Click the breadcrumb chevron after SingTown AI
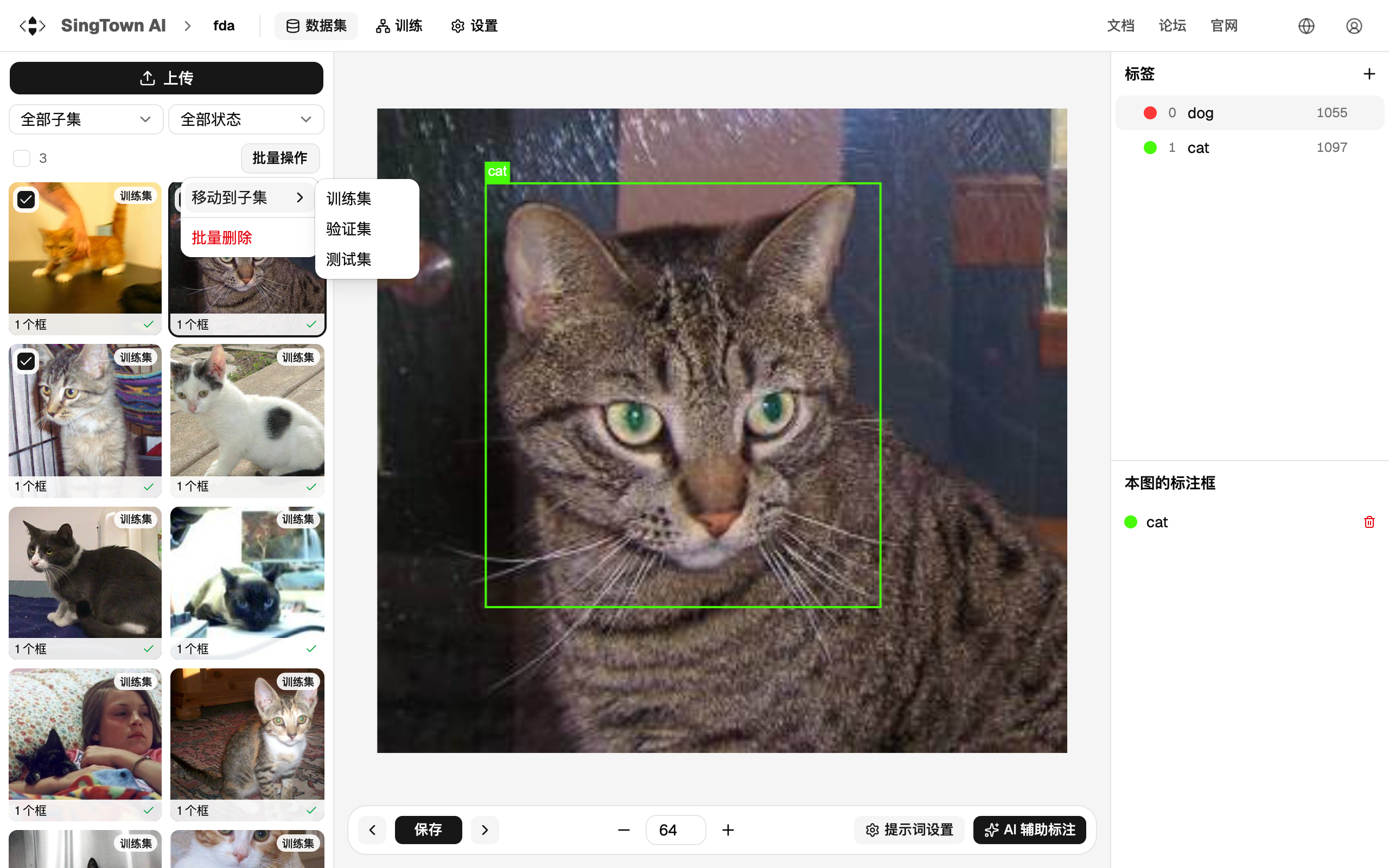The image size is (1389, 868). point(188,26)
